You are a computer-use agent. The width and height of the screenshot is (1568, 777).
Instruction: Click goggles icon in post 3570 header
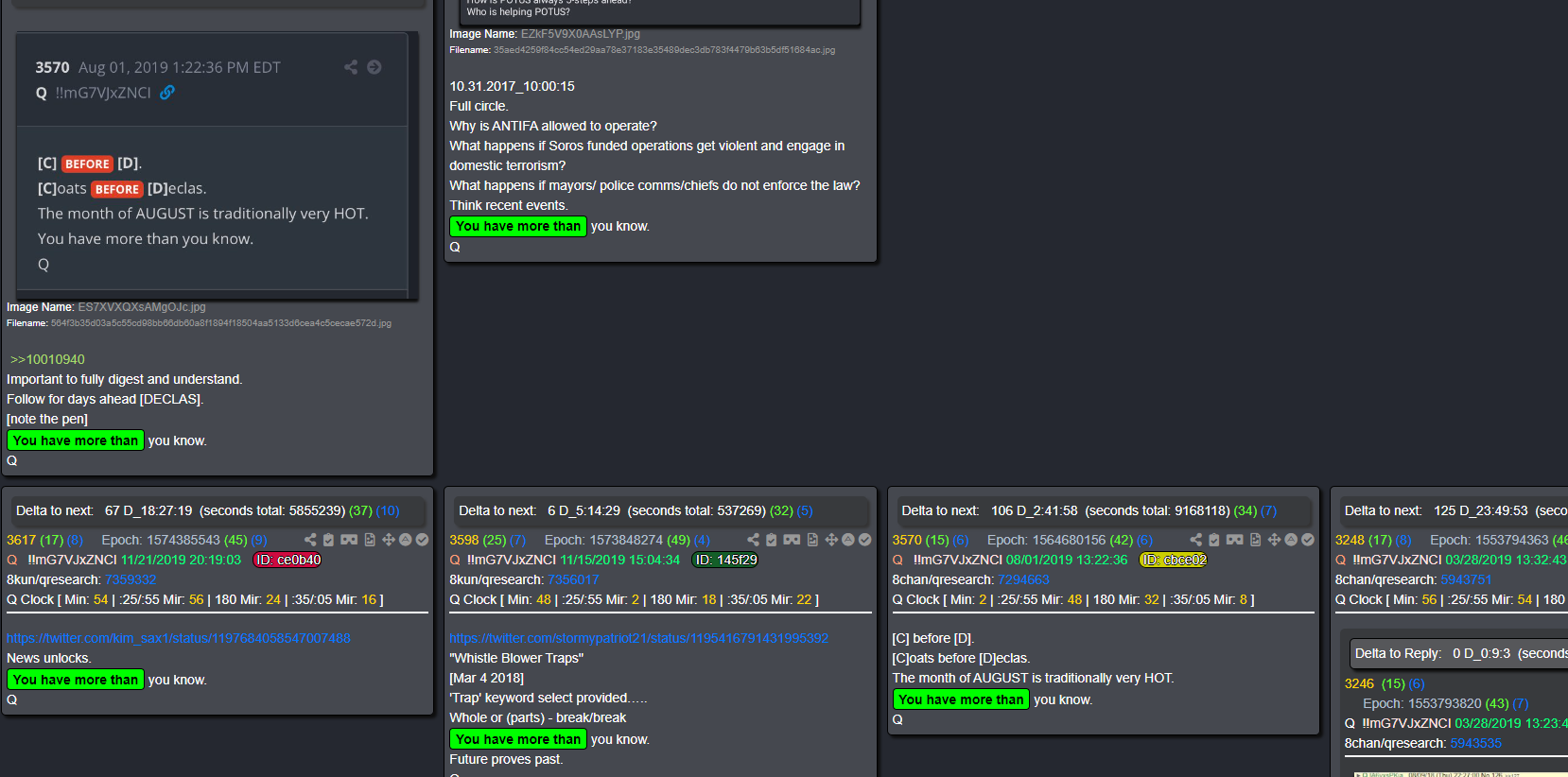pyautogui.click(x=1234, y=540)
